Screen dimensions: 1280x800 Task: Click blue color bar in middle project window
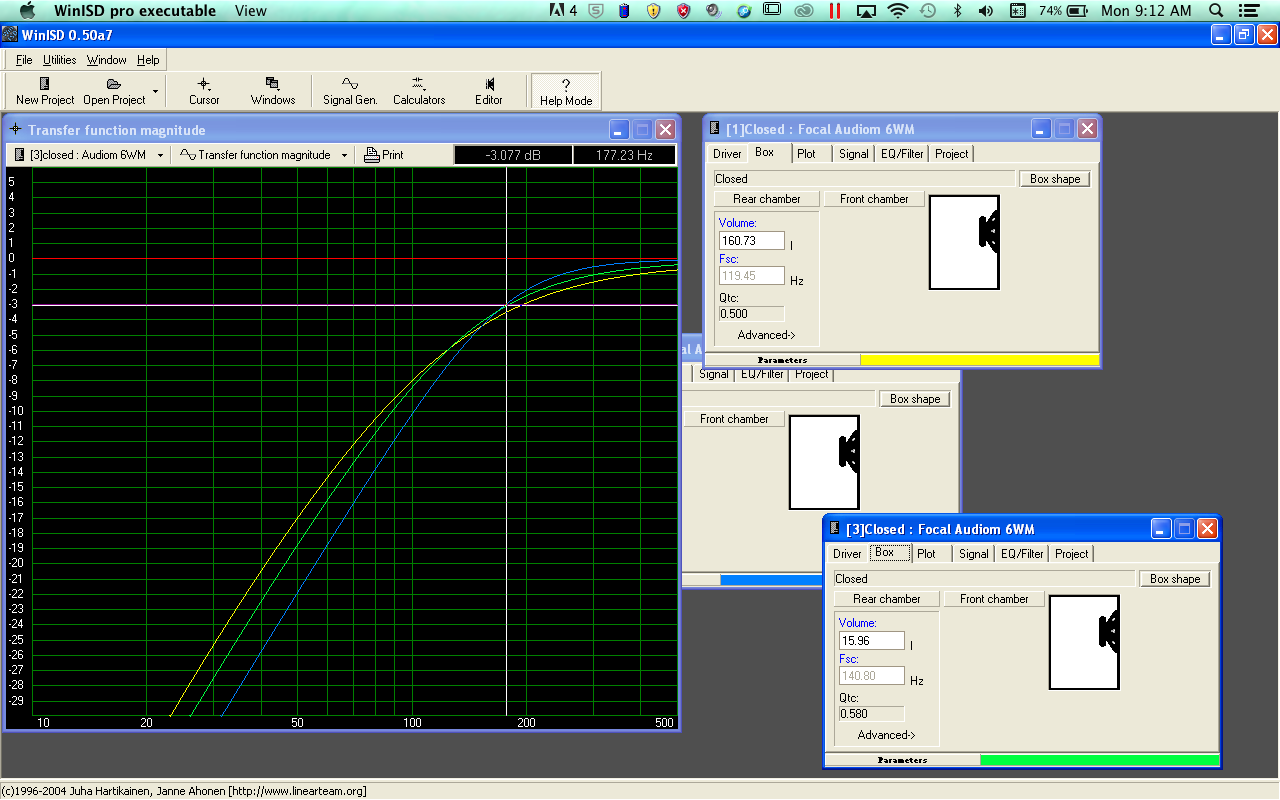click(771, 580)
